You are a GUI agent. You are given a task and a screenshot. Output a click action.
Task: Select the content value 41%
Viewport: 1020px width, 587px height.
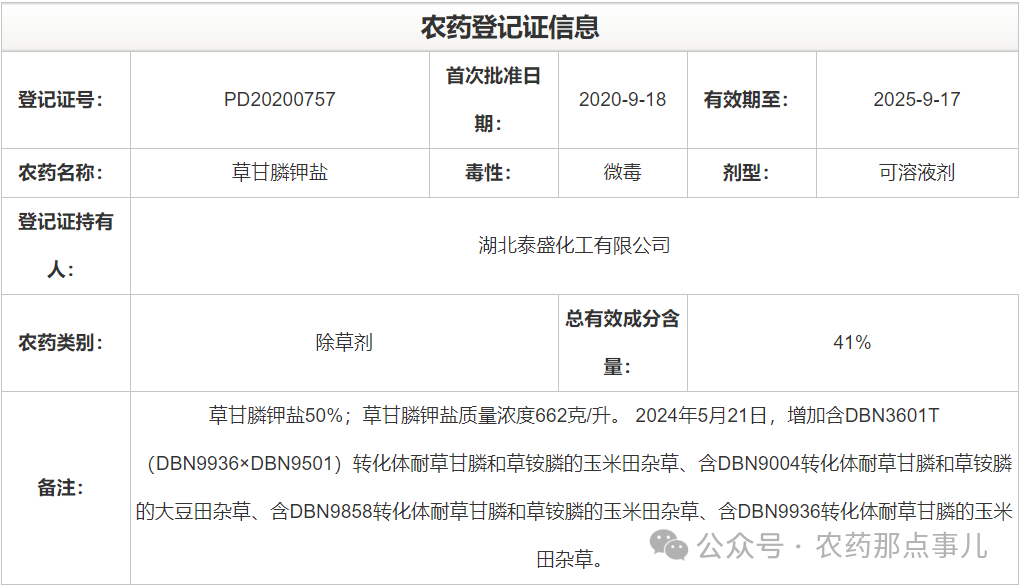point(852,342)
